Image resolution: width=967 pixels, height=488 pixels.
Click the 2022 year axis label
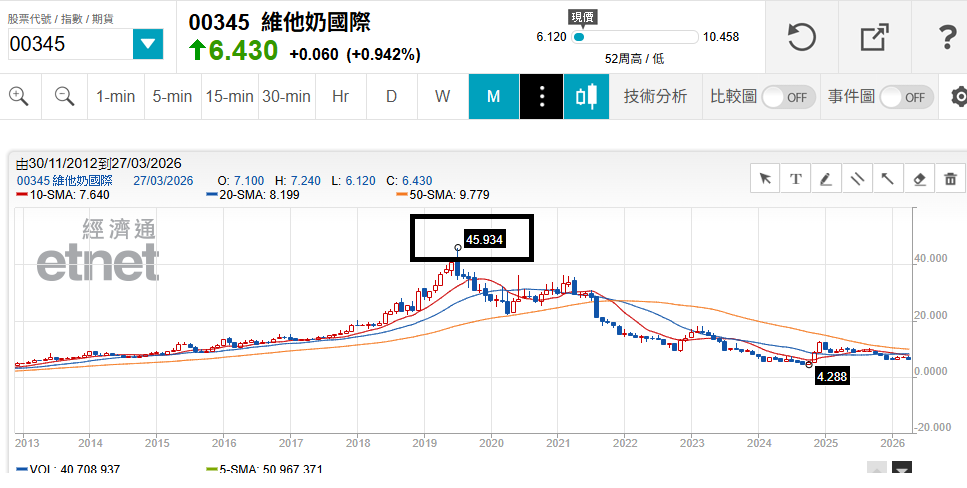click(625, 443)
